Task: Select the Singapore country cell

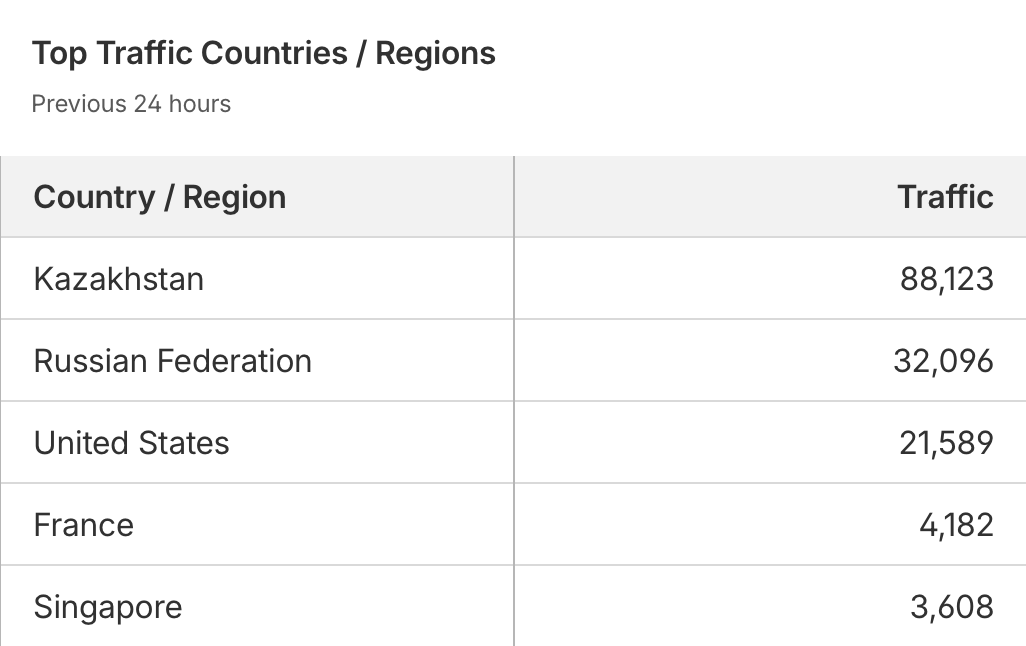Action: pyautogui.click(x=108, y=607)
